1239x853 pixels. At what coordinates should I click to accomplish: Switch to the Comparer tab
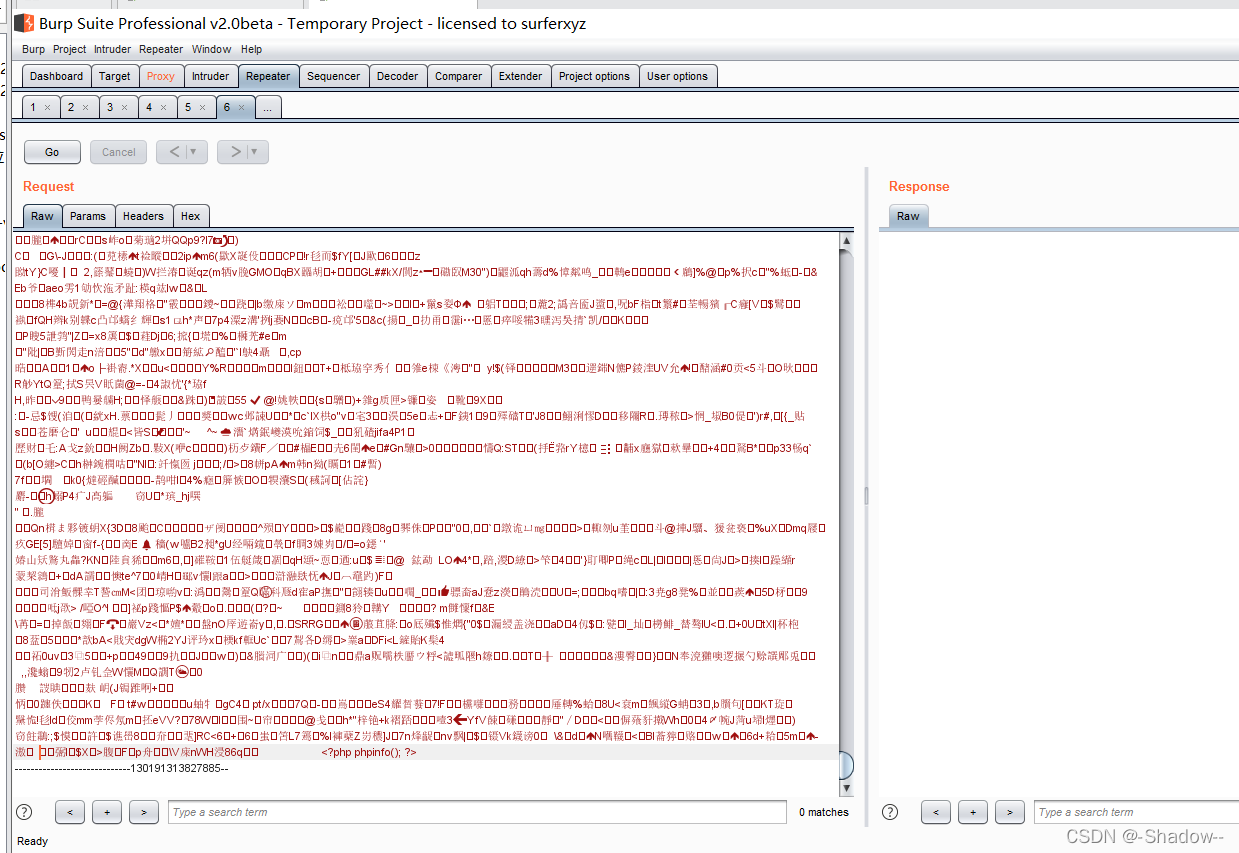point(459,76)
